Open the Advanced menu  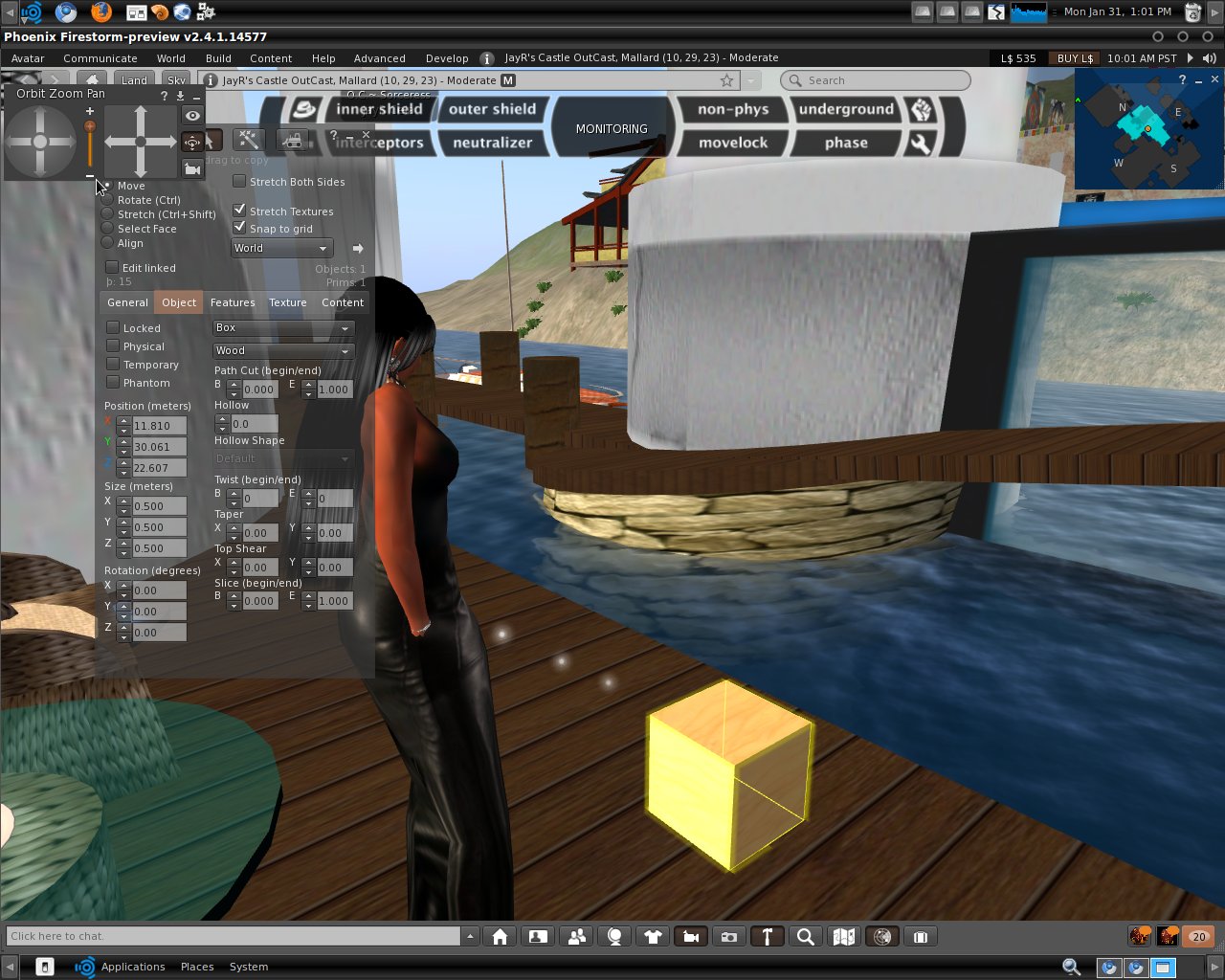click(380, 58)
